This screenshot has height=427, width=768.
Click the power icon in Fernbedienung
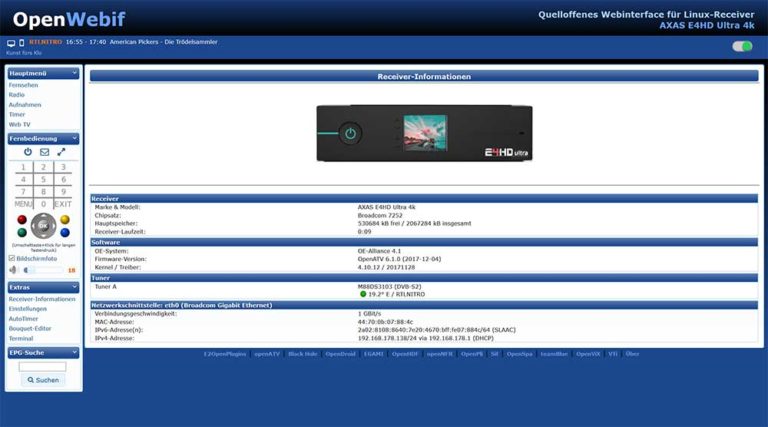(x=28, y=152)
